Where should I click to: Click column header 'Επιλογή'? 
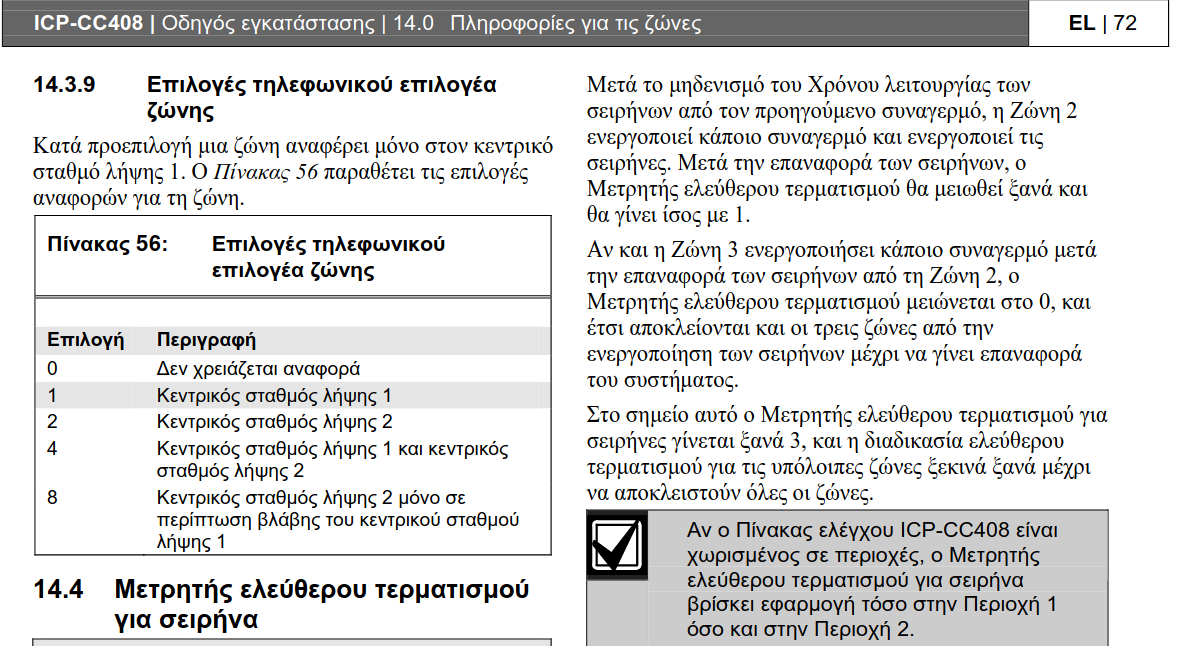tap(86, 340)
